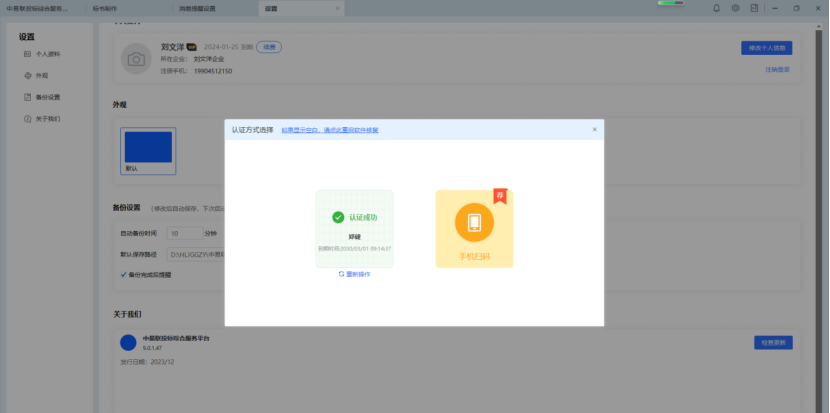Click the 自动备份时间 minutes input field
This screenshot has width=830, height=413.
[x=181, y=233]
